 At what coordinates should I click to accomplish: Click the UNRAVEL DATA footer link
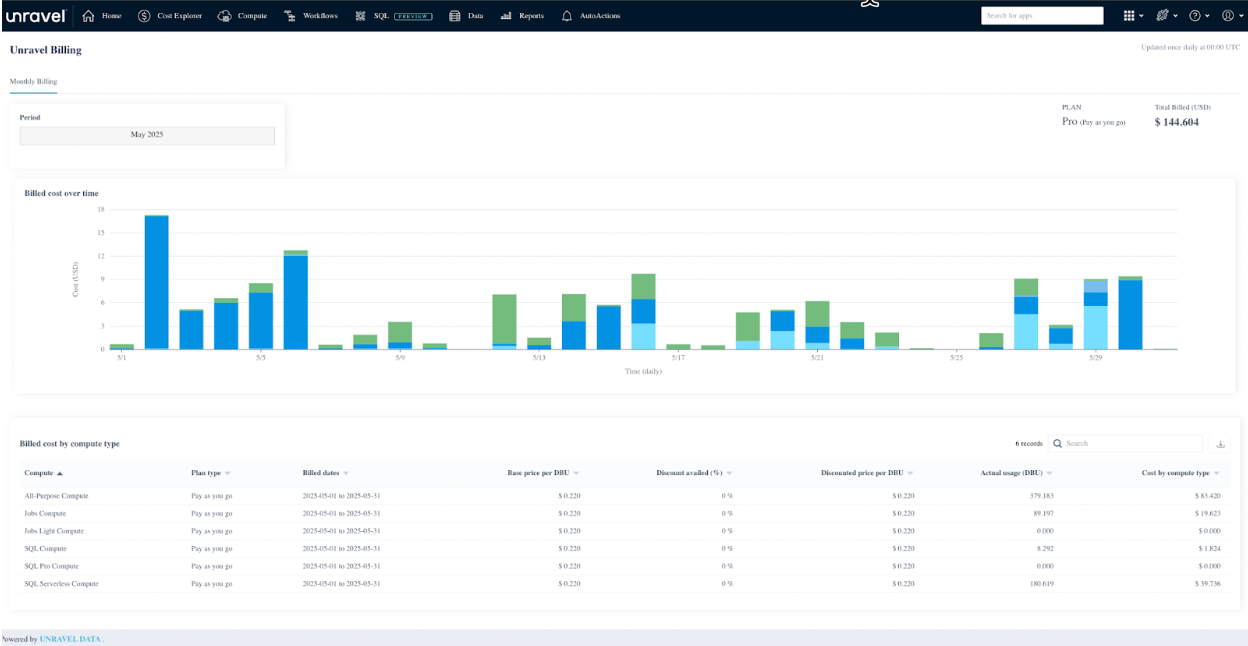click(x=70, y=639)
